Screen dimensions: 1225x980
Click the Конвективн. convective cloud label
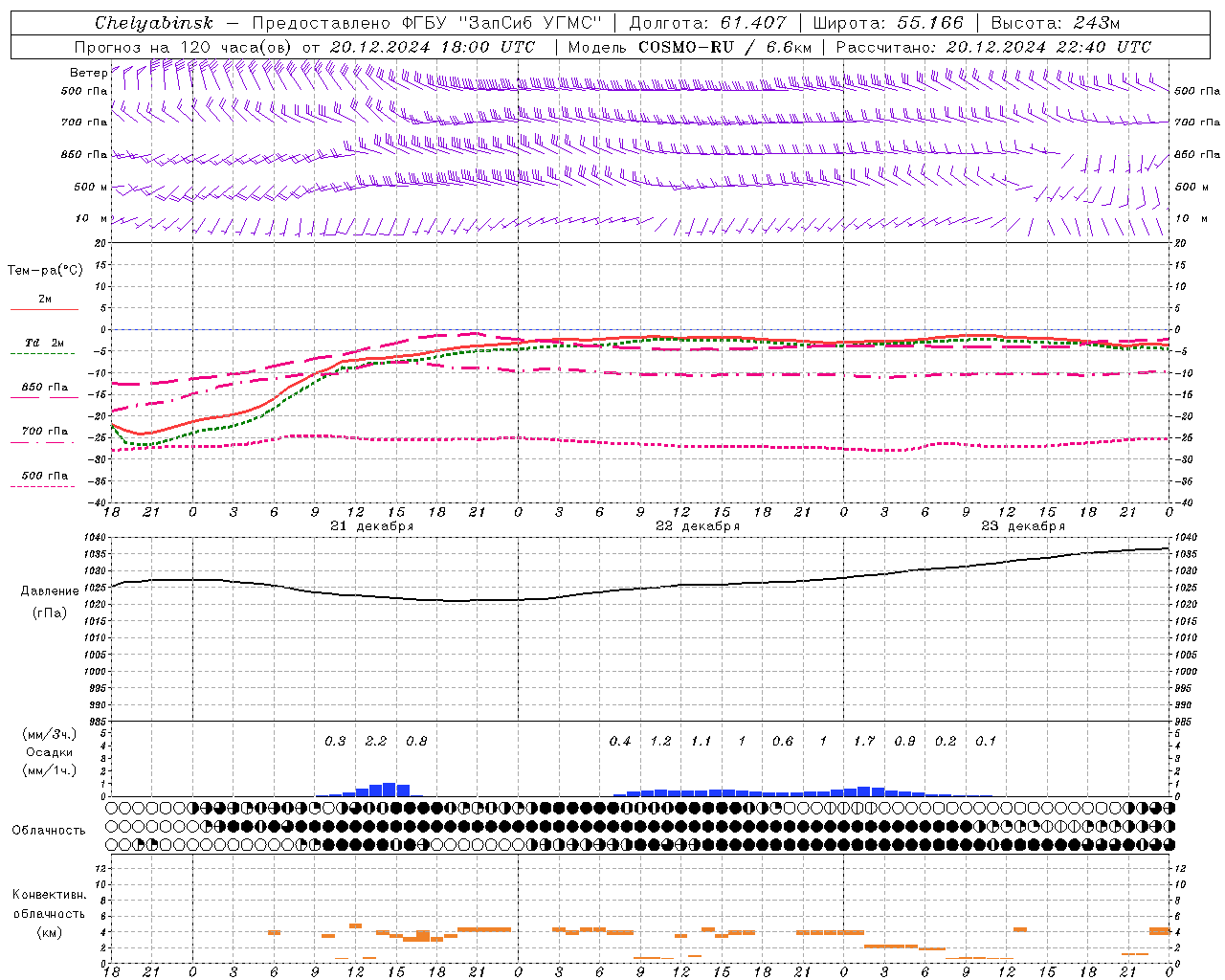(x=50, y=895)
